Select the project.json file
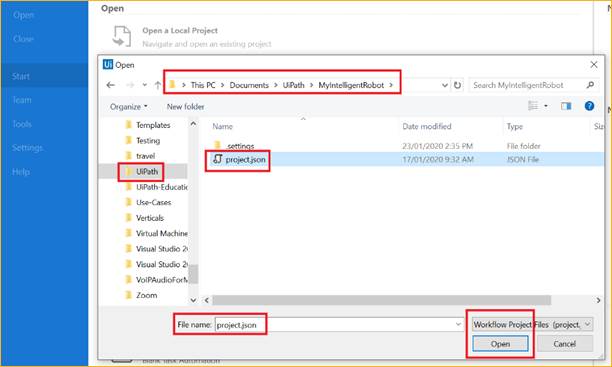612x367 pixels. (x=246, y=159)
